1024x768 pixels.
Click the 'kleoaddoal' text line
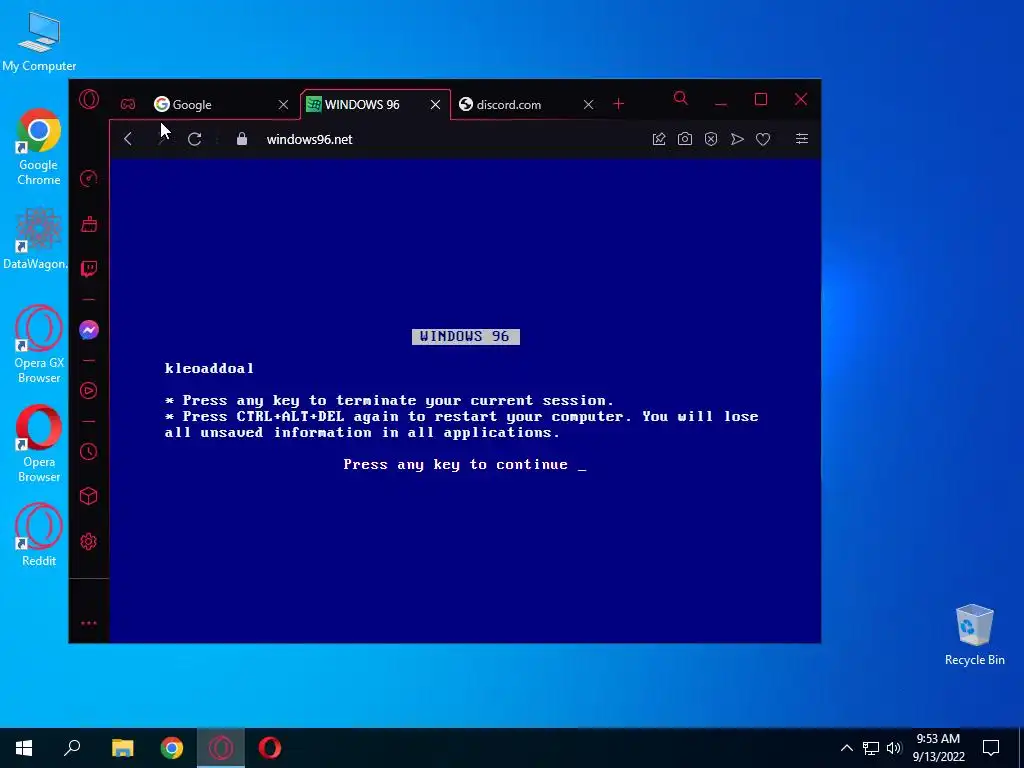[209, 368]
